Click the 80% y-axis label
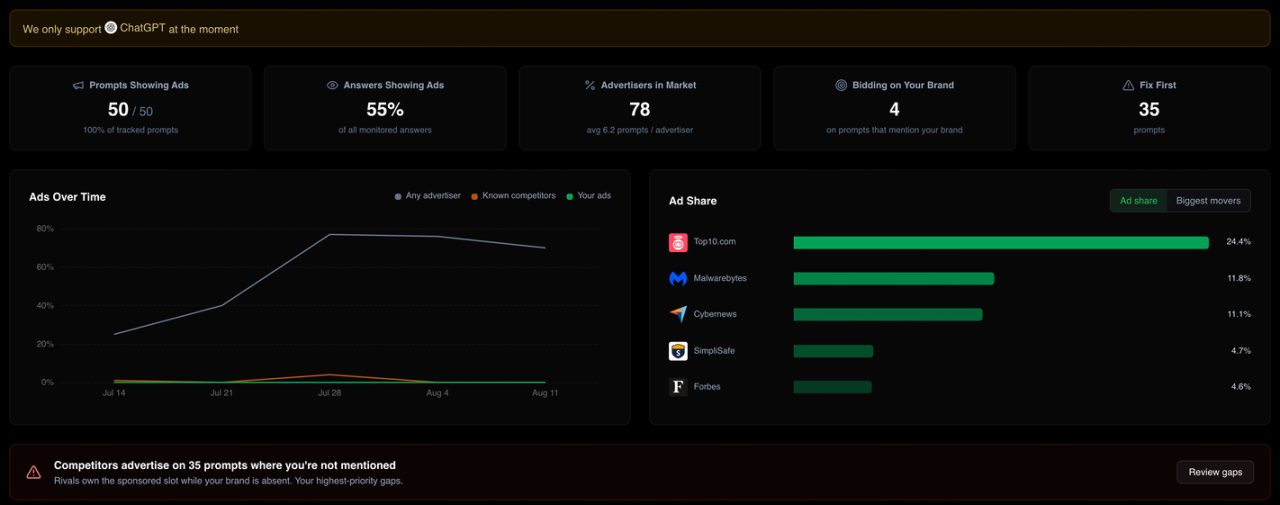Viewport: 1280px width, 505px height. pyautogui.click(x=45, y=229)
